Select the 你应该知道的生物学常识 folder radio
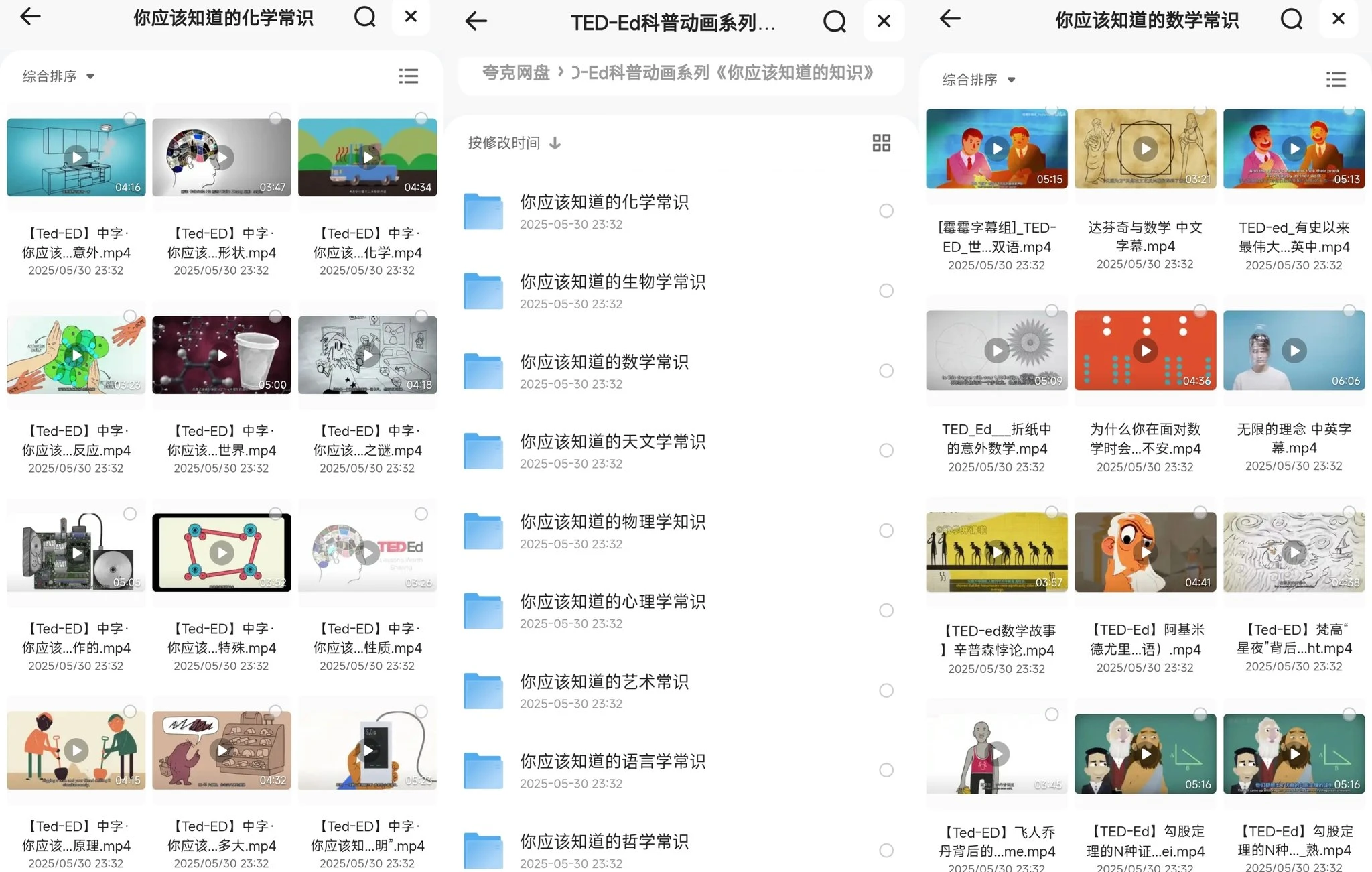The width and height of the screenshot is (1372, 872). tap(886, 291)
